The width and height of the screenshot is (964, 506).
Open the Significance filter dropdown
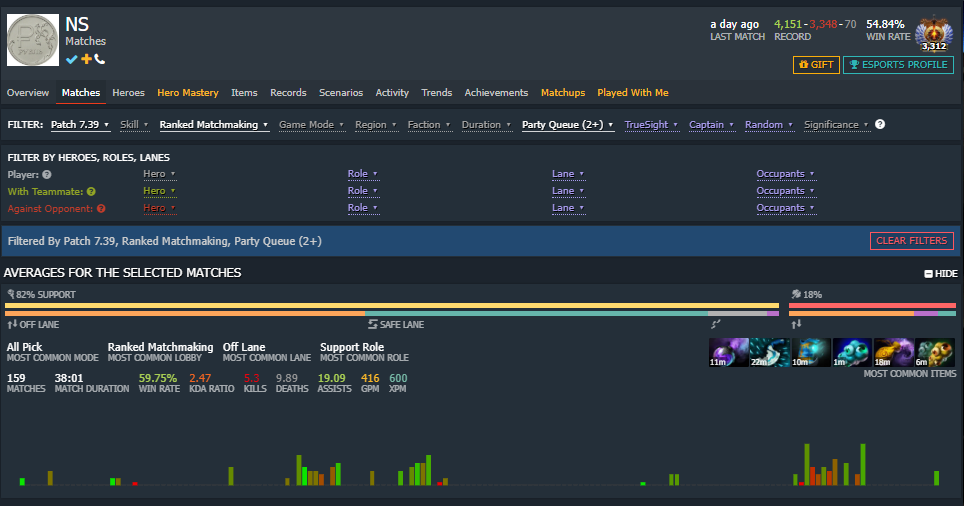836,125
